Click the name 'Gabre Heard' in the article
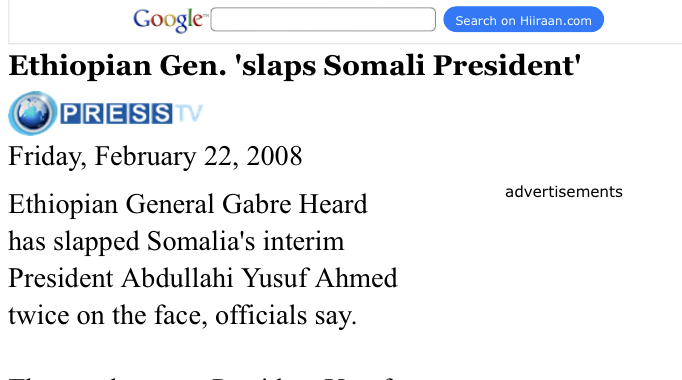 [295, 204]
